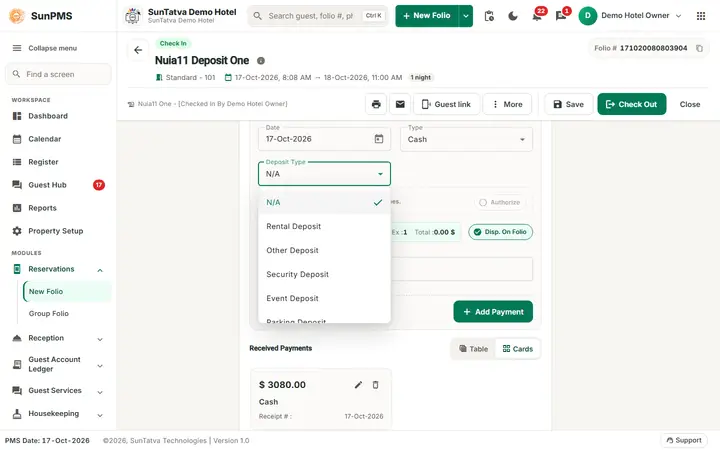Expand the Housekeeping section chevron
This screenshot has height=450, width=720.
[x=100, y=415]
